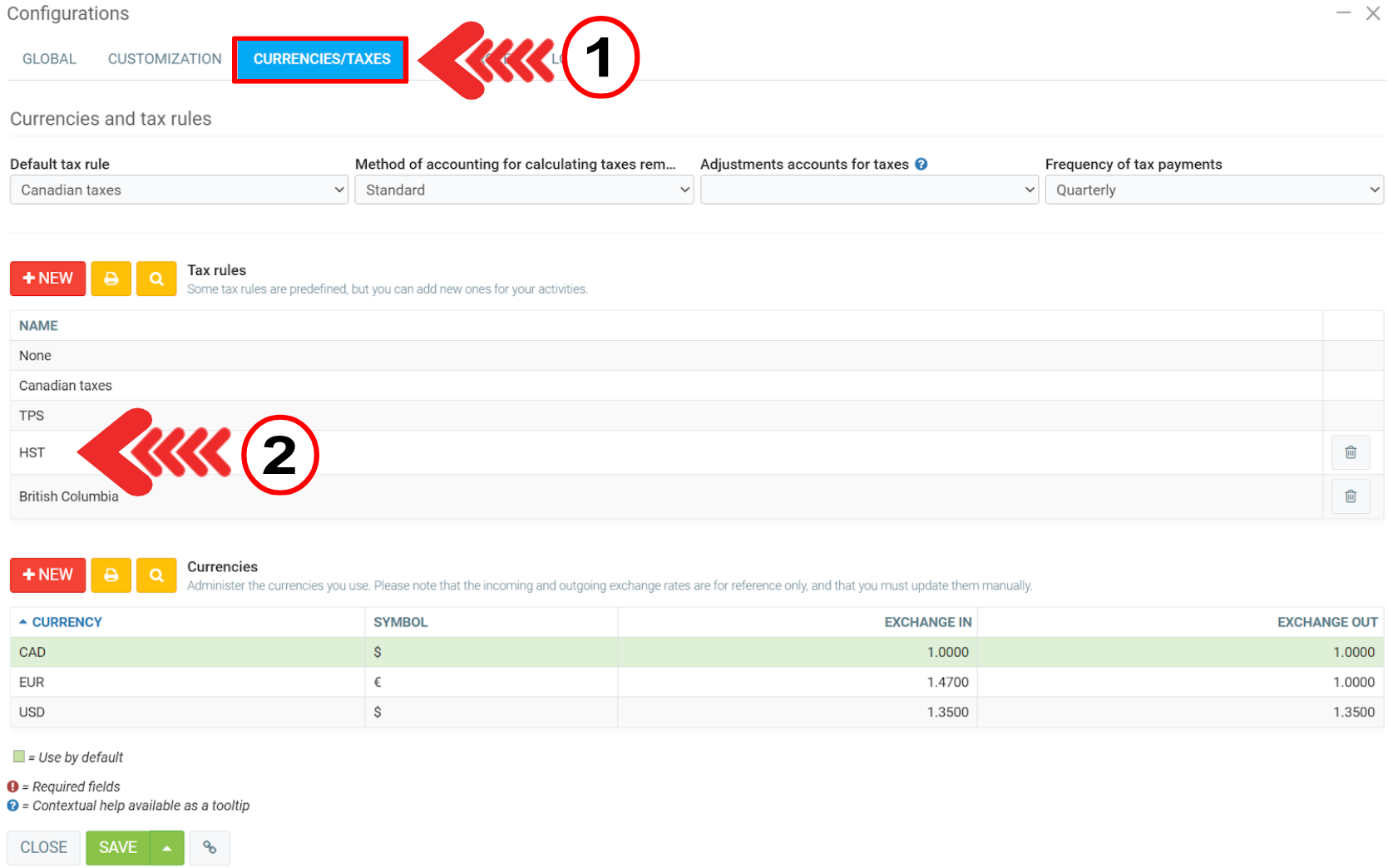Open the Customization tab
This screenshot has width=1388, height=868.
click(x=165, y=59)
